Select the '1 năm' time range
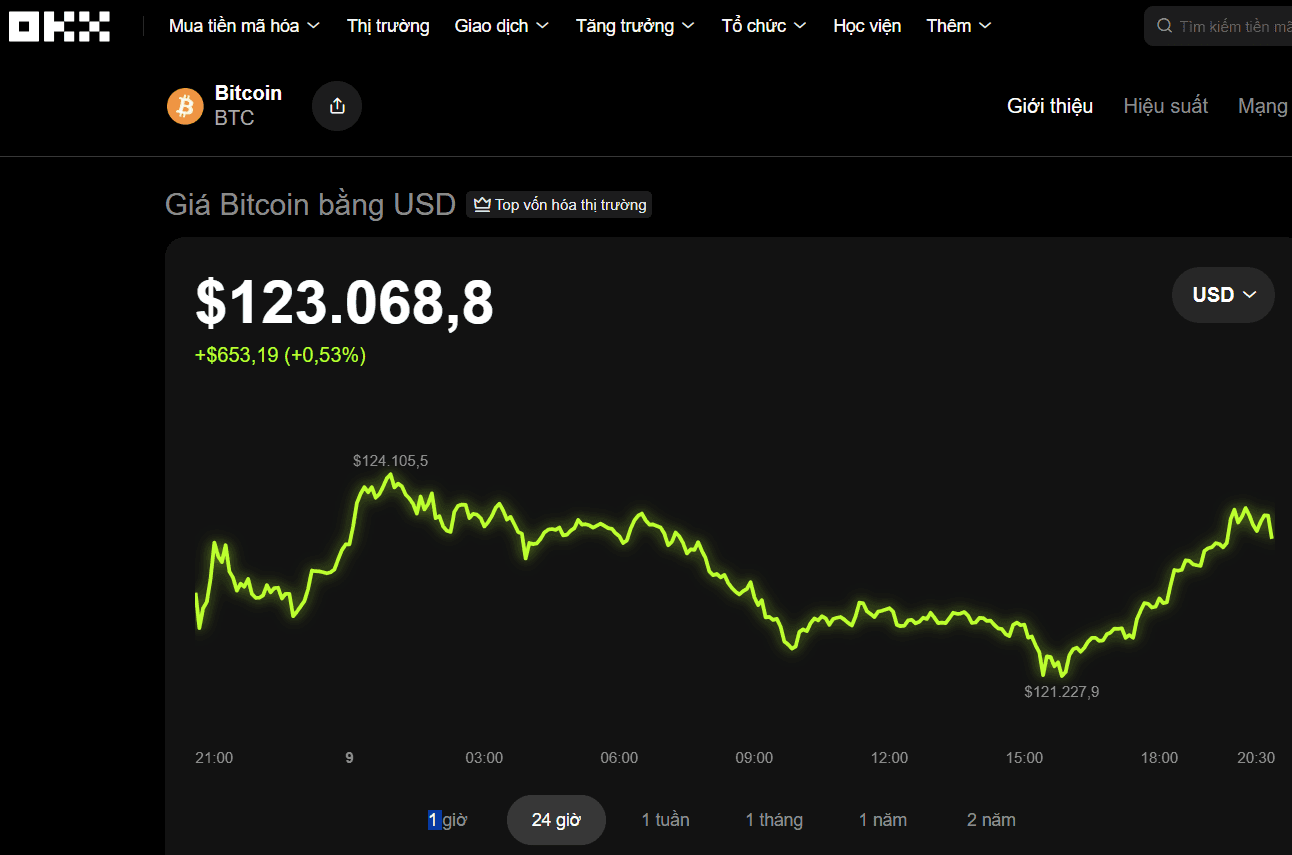This screenshot has width=1292, height=855. (x=883, y=819)
